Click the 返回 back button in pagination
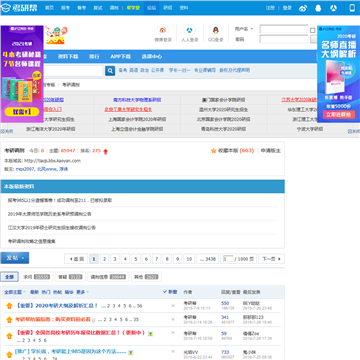Image resolution: width=360 pixels, height=360 pixels. coord(76,259)
